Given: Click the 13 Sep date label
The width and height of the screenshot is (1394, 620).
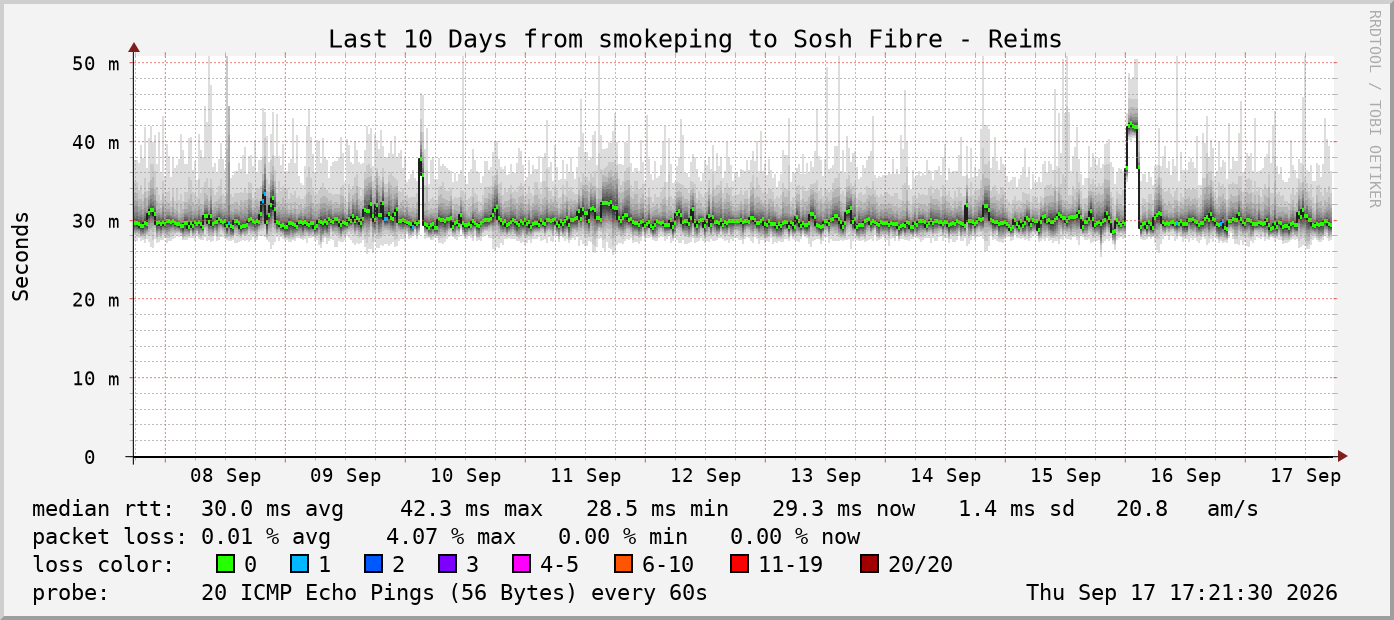Looking at the screenshot, I should coord(825,476).
